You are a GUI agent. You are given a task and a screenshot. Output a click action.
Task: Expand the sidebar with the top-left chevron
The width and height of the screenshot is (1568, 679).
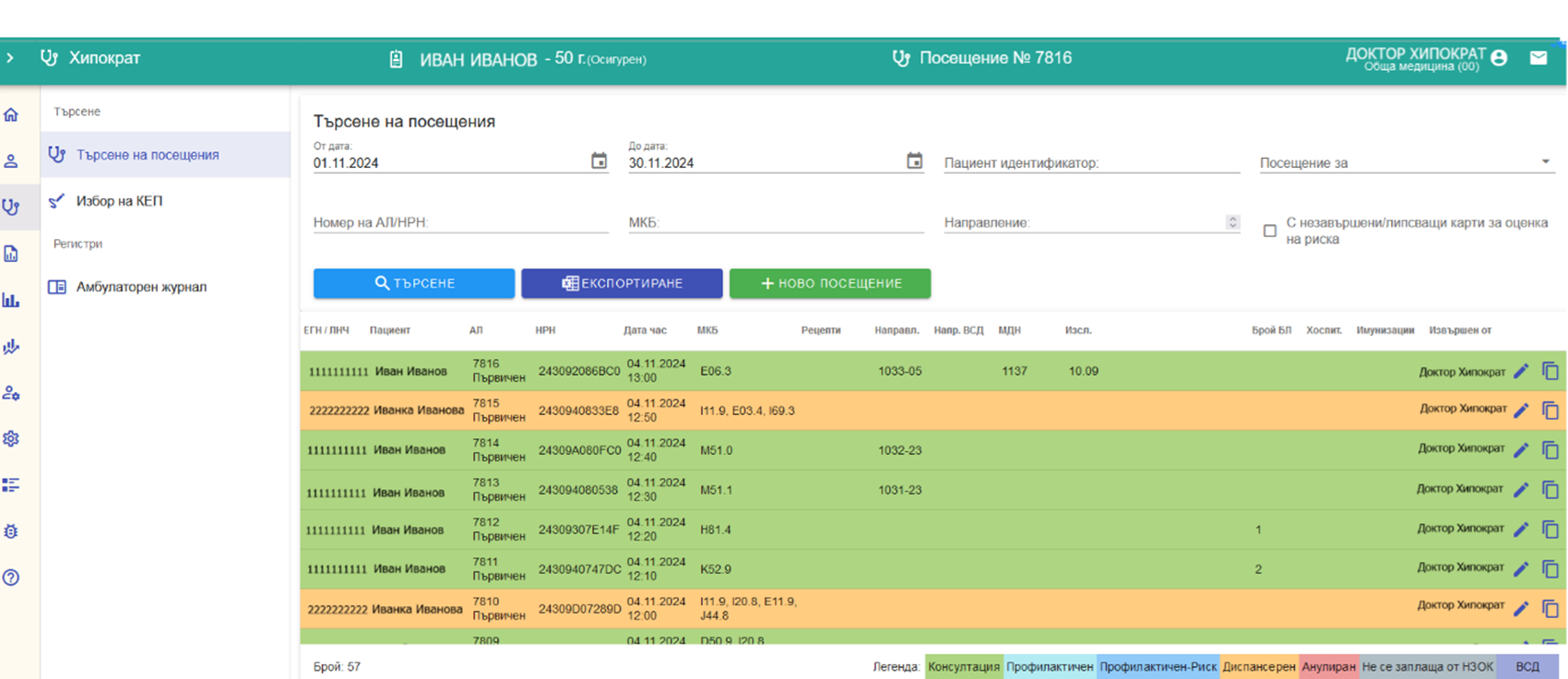coord(10,58)
